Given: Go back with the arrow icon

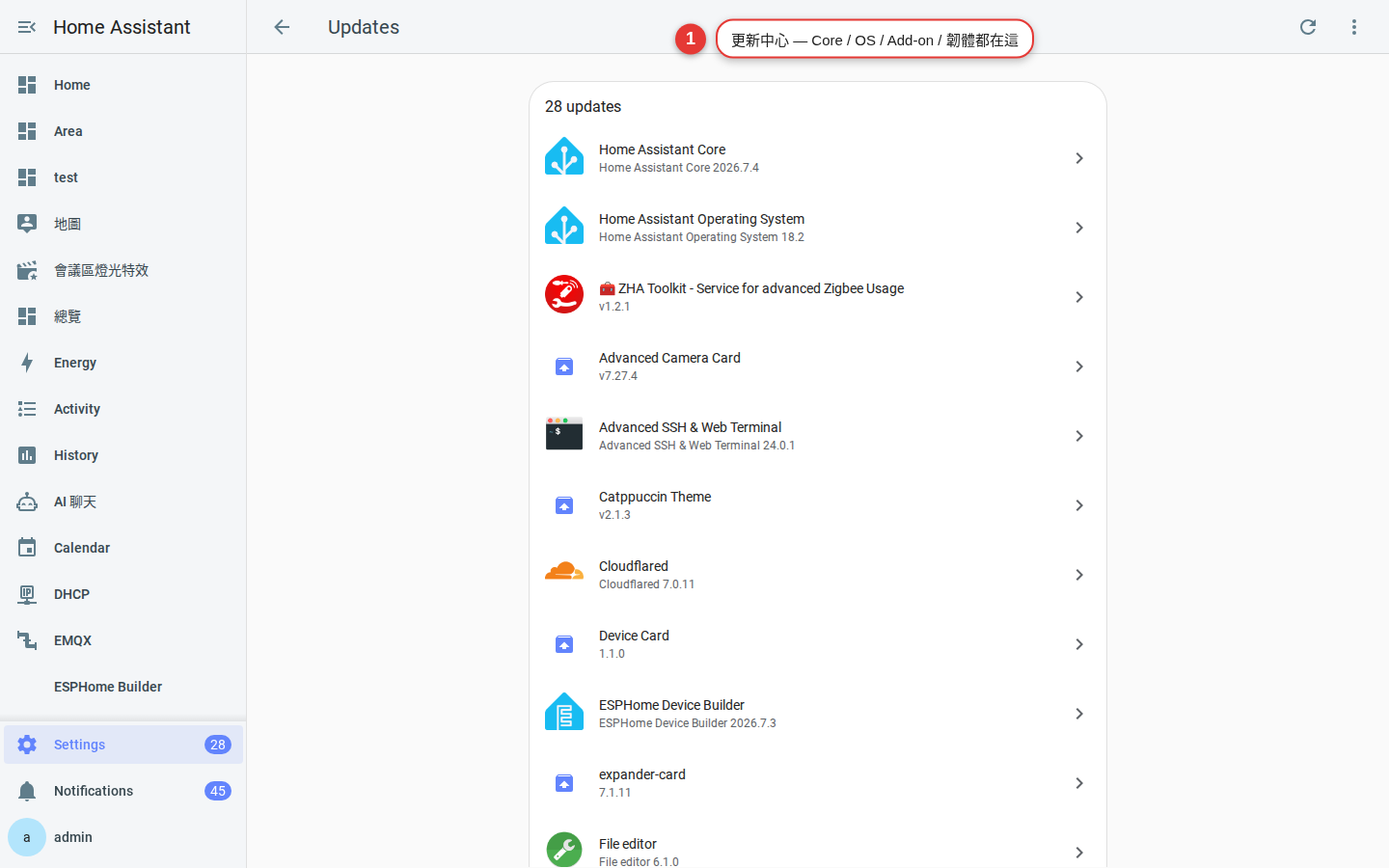Looking at the screenshot, I should point(282,27).
